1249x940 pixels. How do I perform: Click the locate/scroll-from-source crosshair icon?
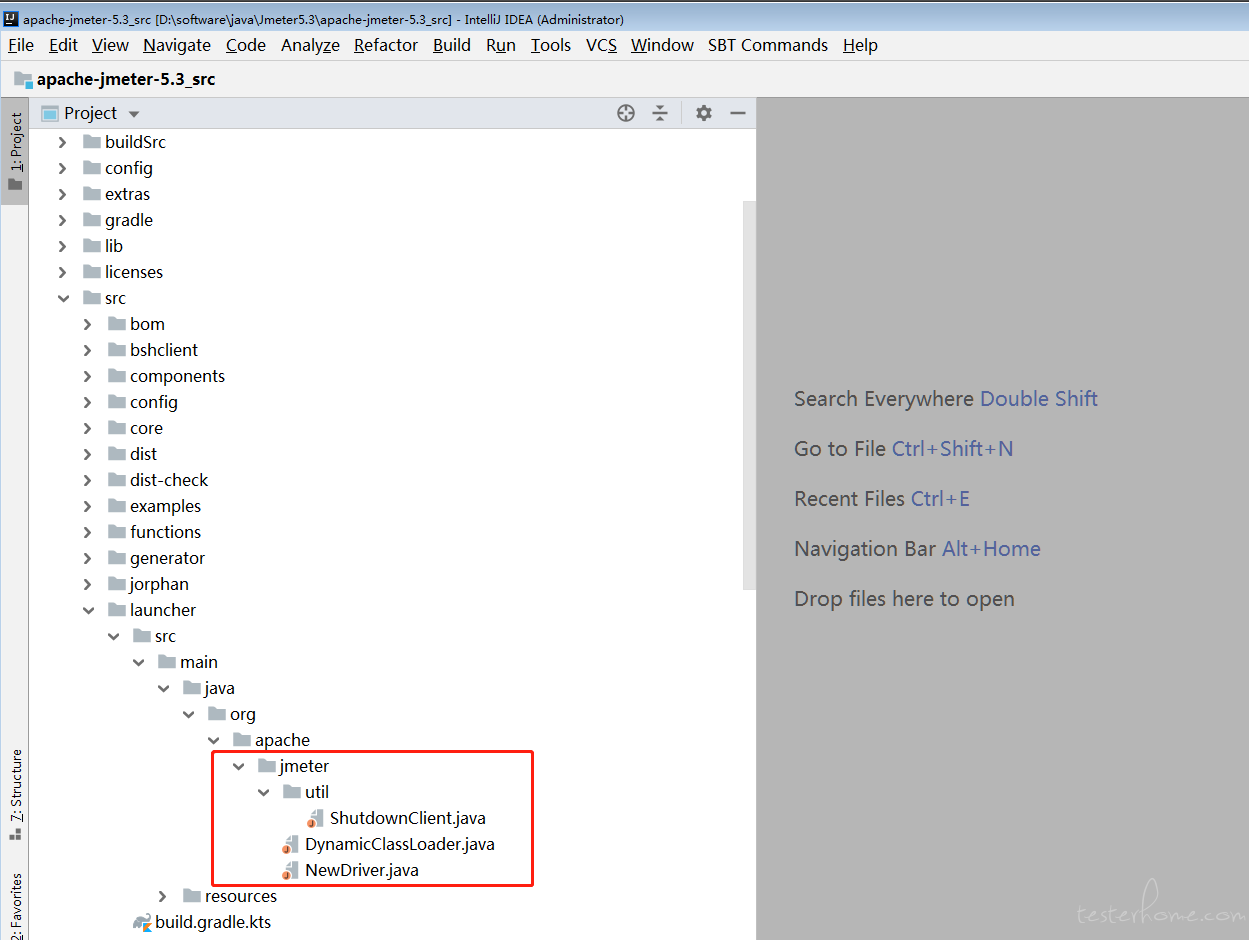pos(626,113)
